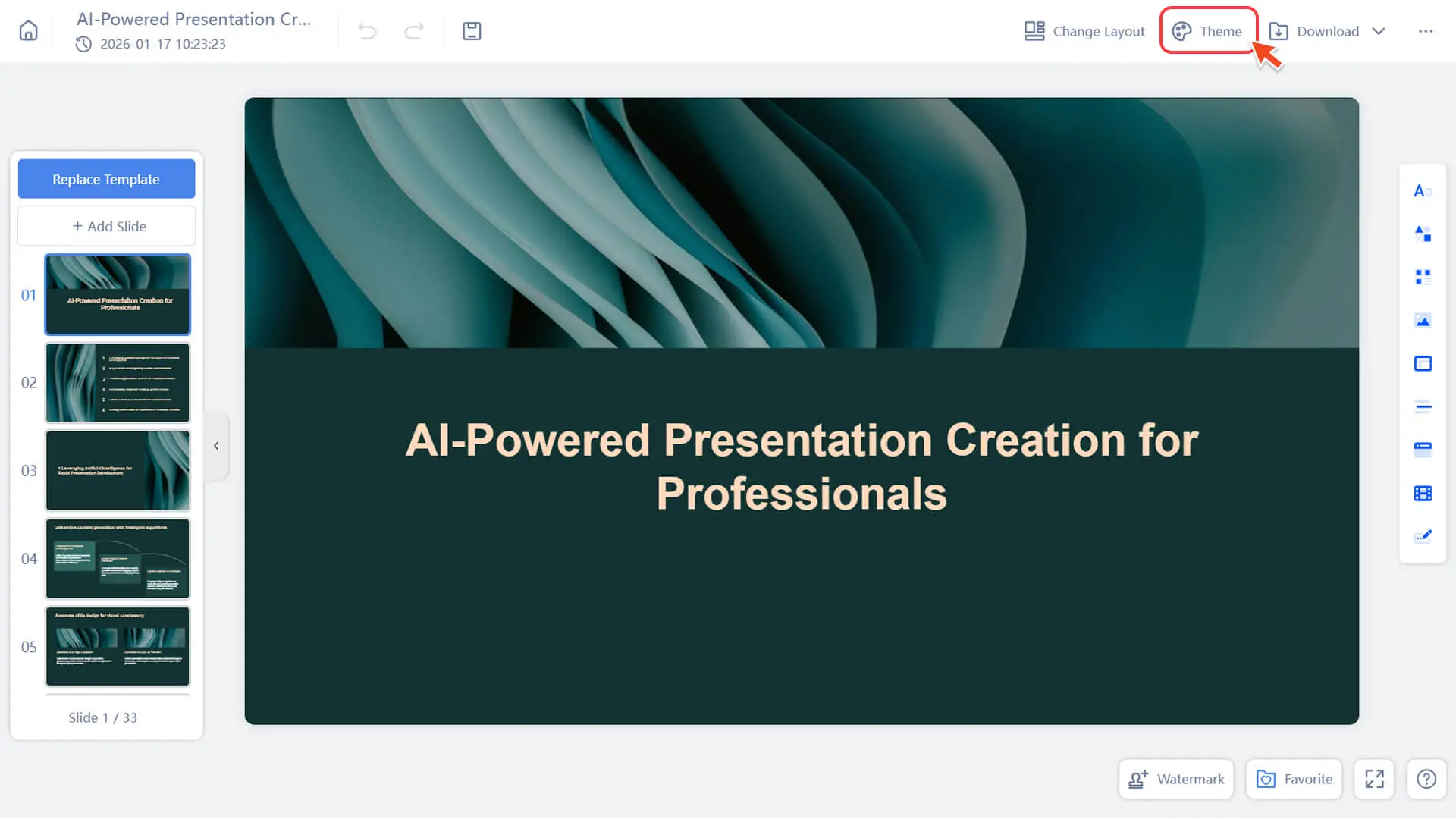Open the help question mark icon

pos(1426,779)
